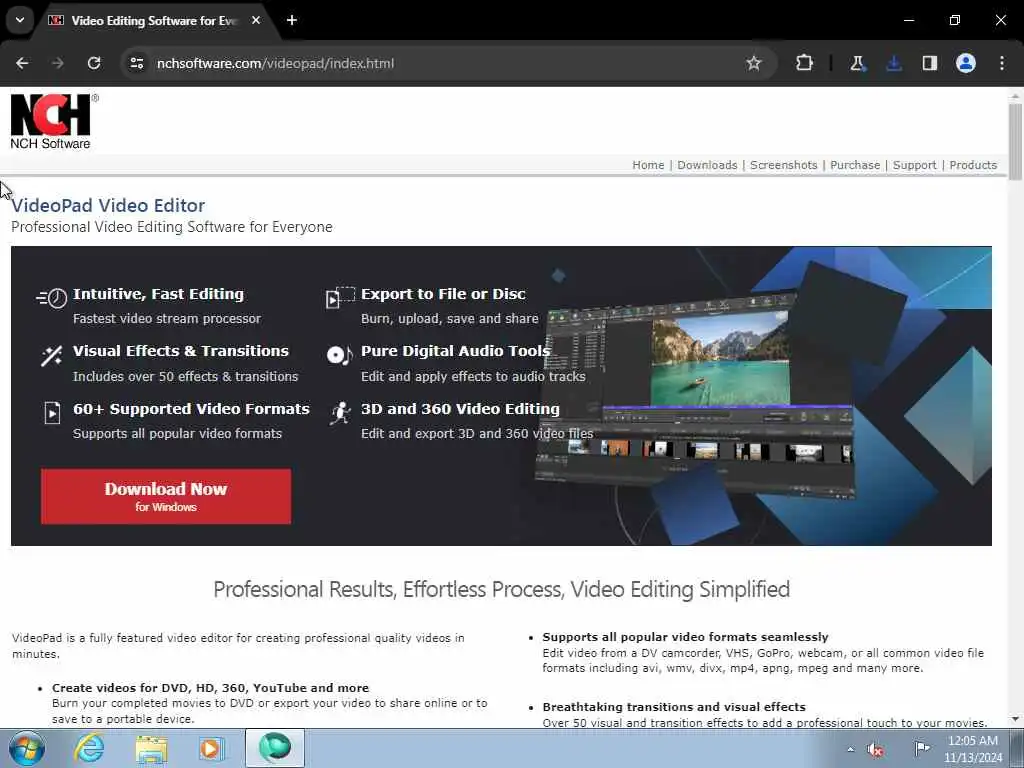Open the Downloads navigation link

pos(707,165)
